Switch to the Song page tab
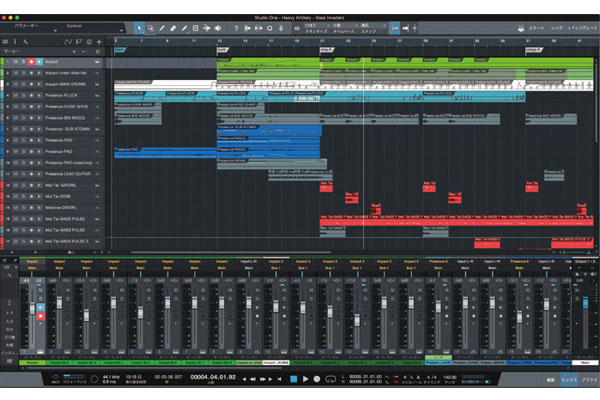 (x=557, y=28)
